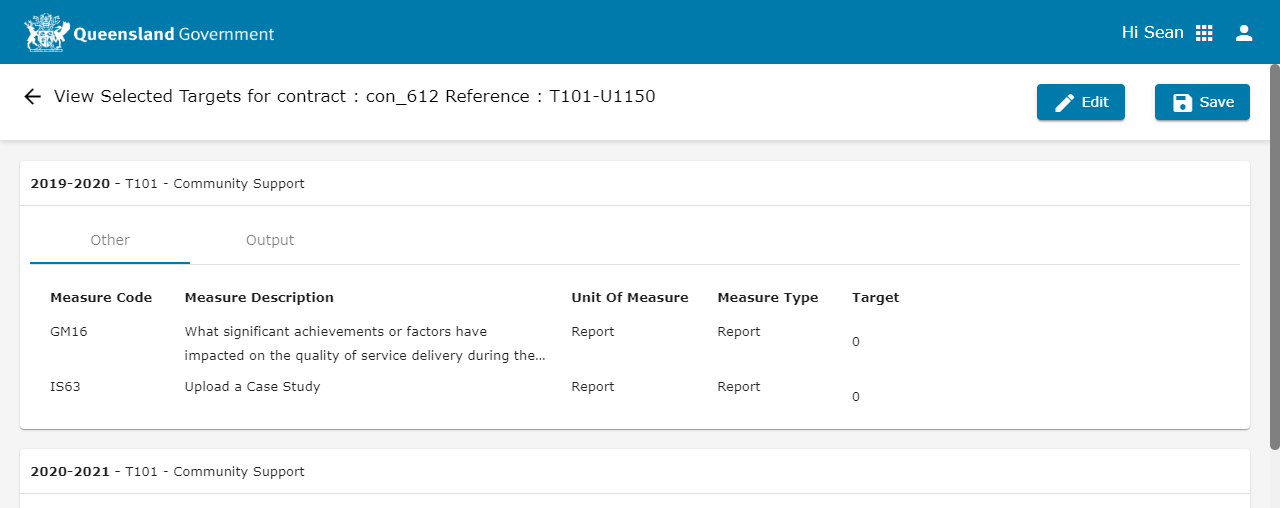1280x508 pixels.
Task: Click the target value for GM16
Action: coord(856,342)
